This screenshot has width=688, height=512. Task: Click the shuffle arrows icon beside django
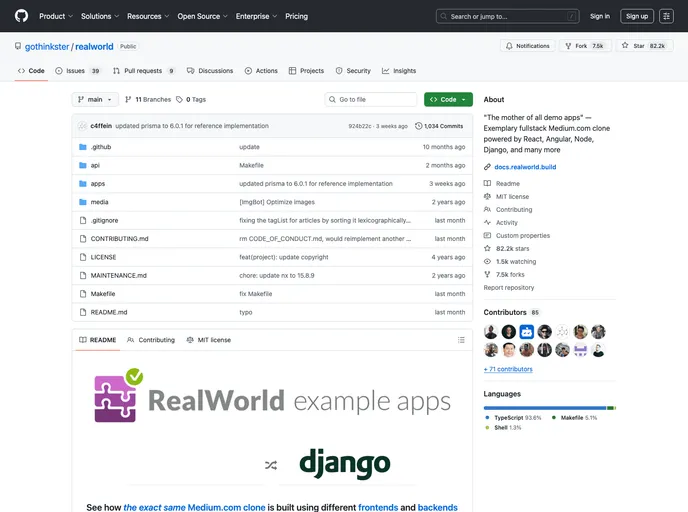pos(271,465)
